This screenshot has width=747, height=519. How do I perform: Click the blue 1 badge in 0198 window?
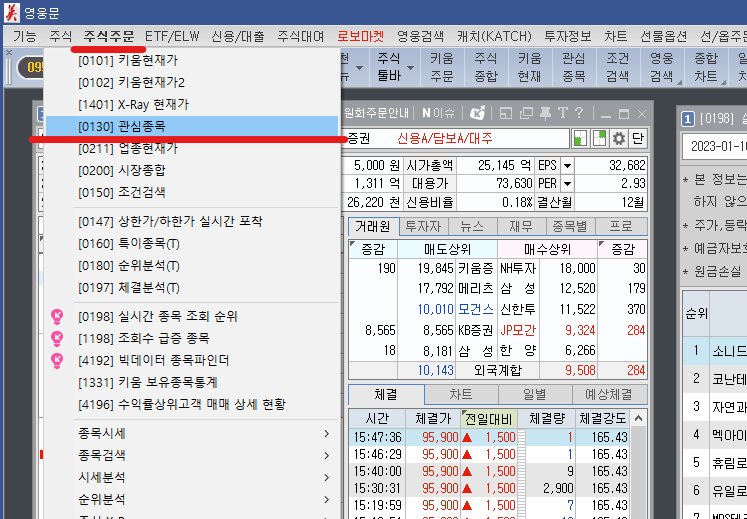(x=688, y=118)
